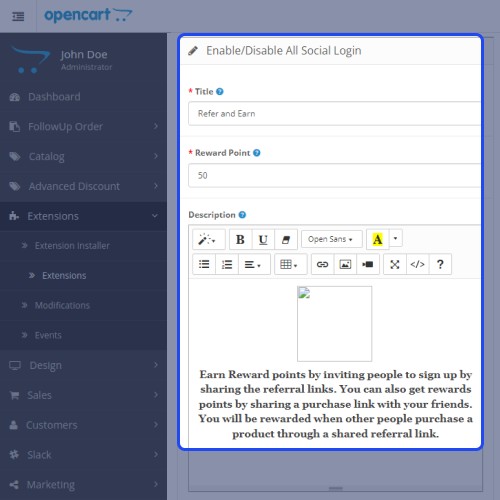
Task: Insert a link with chain icon
Action: [322, 264]
